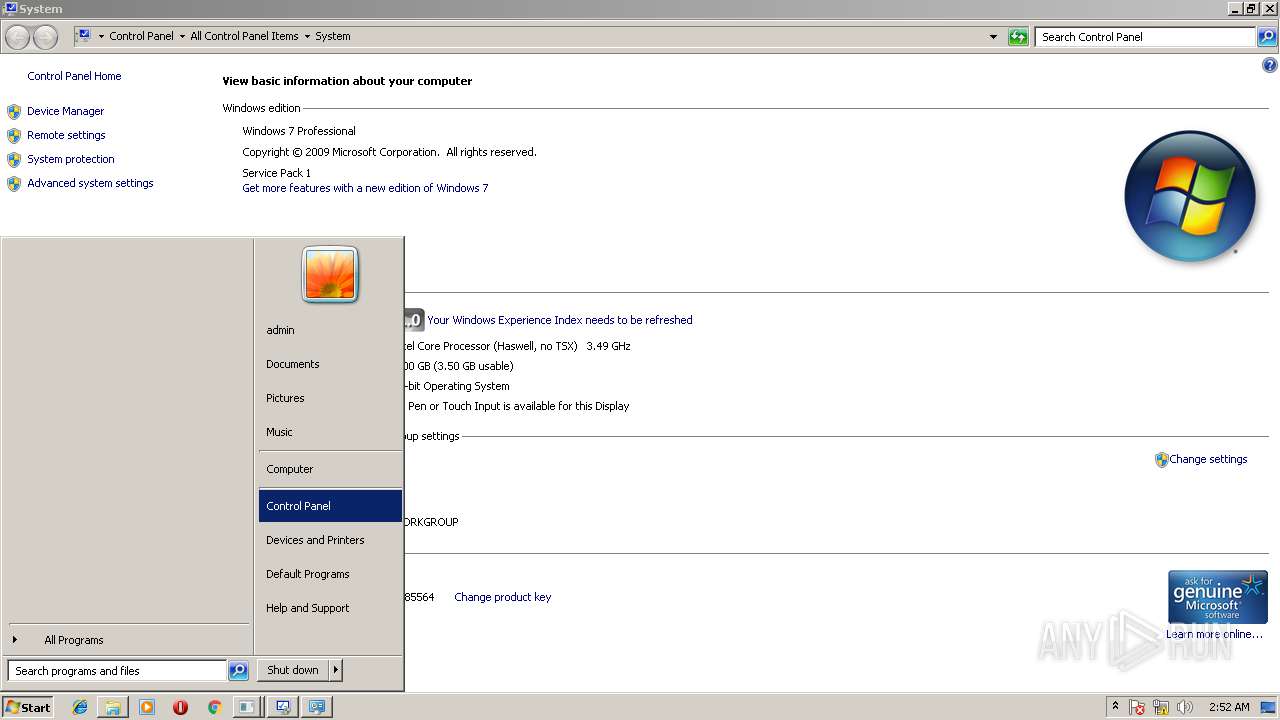Click the refresh button beside address bar

coord(1018,37)
